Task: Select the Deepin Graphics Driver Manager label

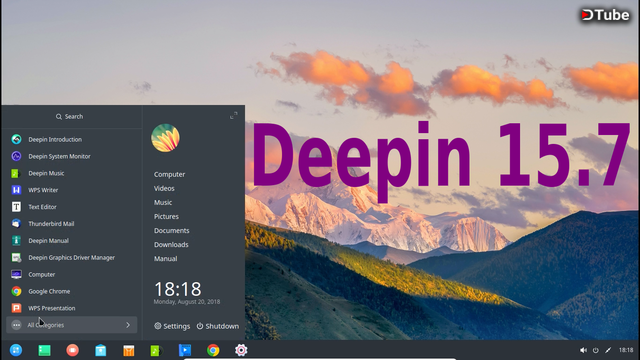Action: click(71, 258)
